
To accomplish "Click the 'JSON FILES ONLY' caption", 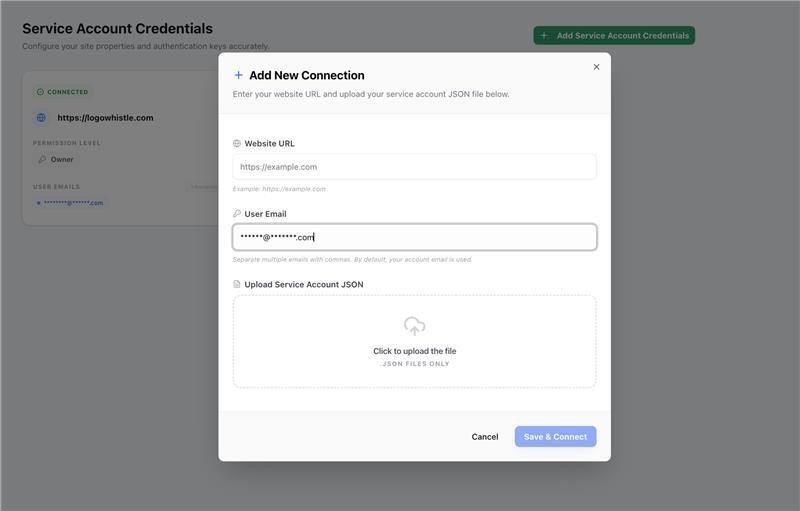I will (416, 364).
